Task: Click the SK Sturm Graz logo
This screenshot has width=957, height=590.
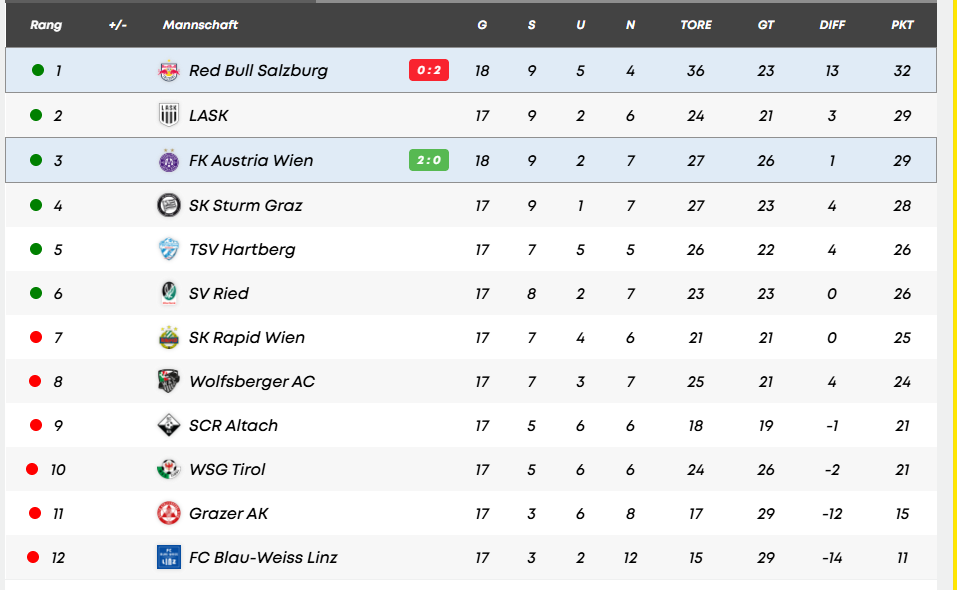Action: coord(168,205)
